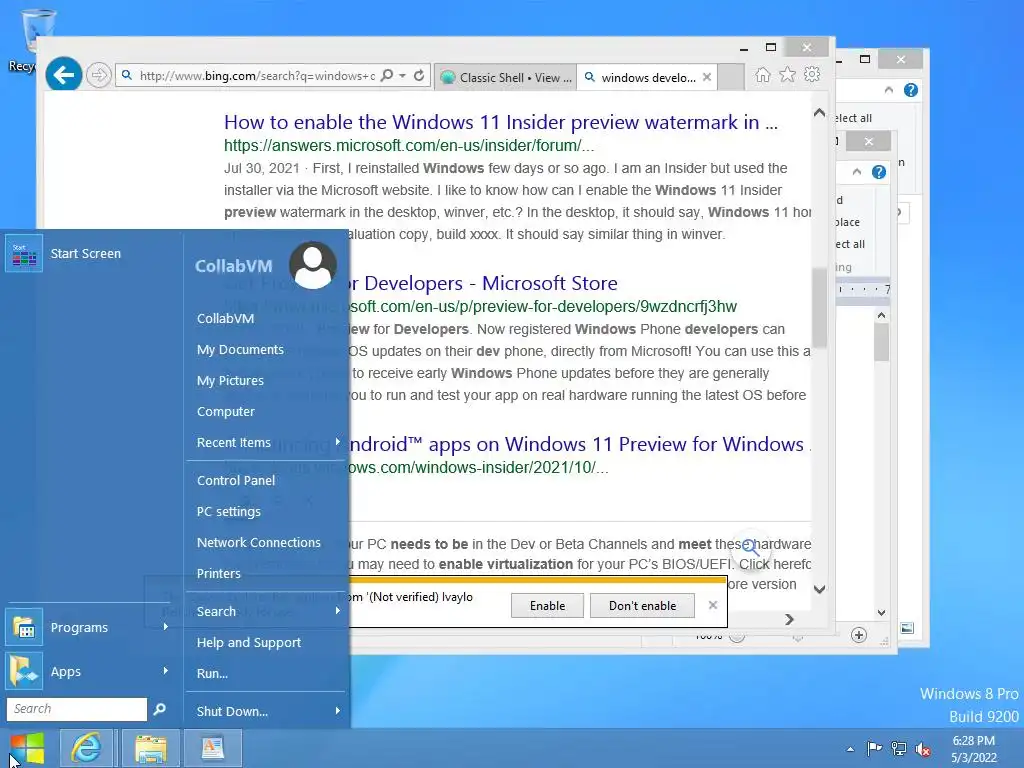Click the network tray icon
The width and height of the screenshot is (1024, 768).
(899, 749)
